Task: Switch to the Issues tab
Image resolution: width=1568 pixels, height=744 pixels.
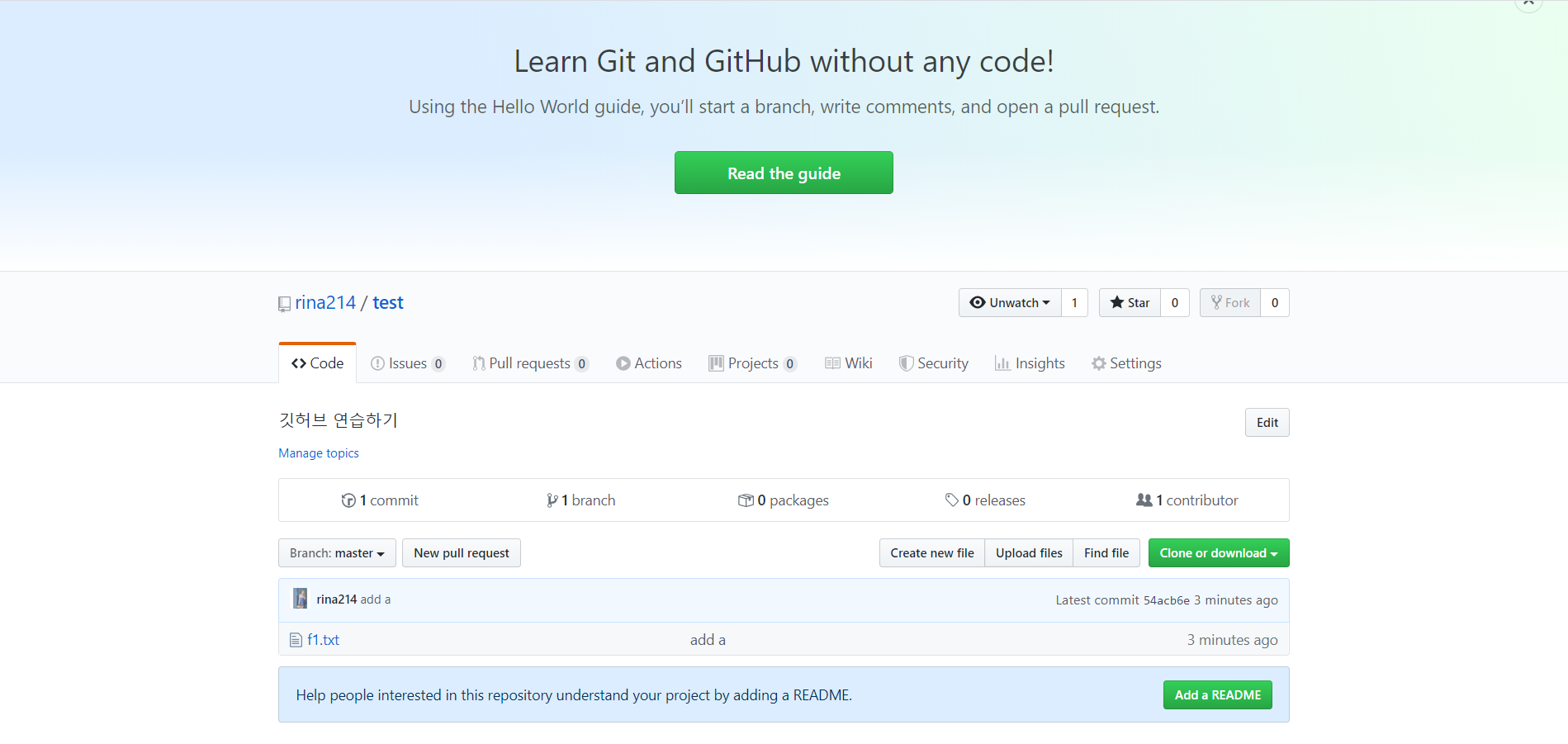Action: coord(408,363)
